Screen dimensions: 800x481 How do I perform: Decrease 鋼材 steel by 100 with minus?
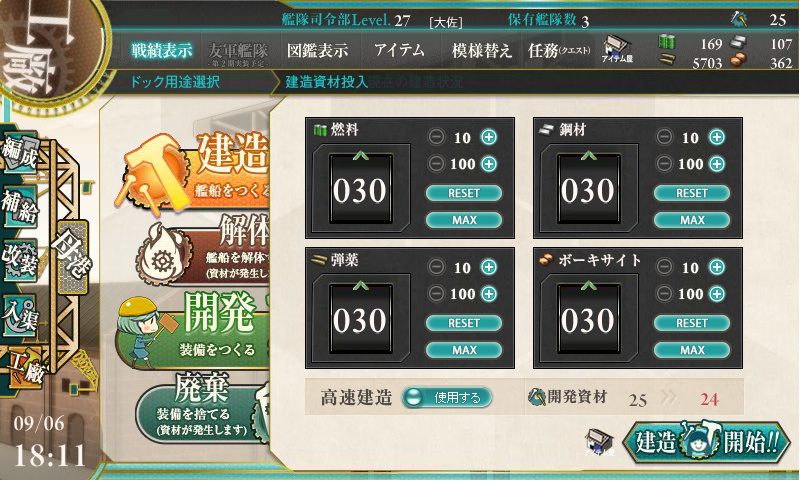664,163
